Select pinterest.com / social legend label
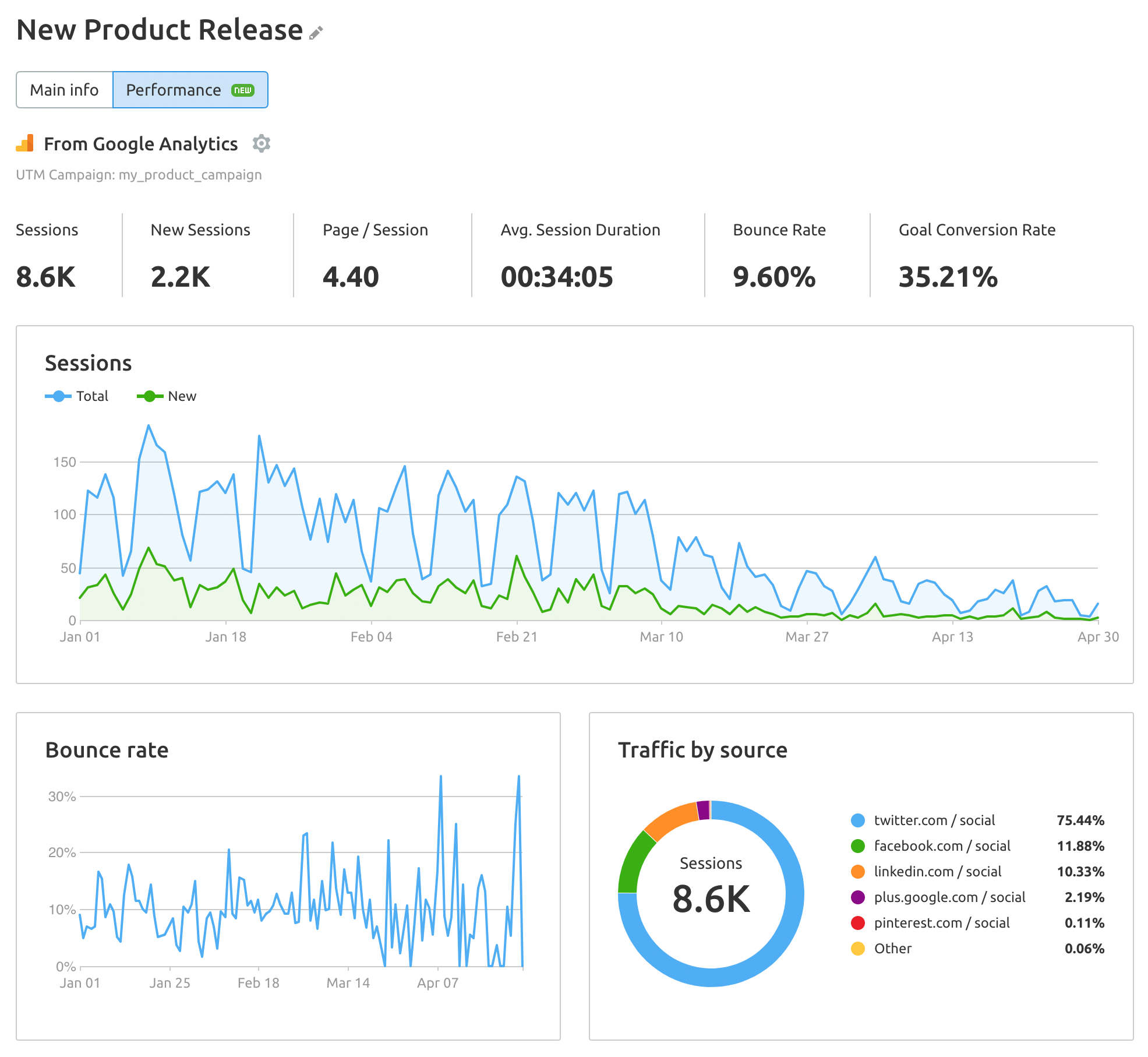Image resolution: width=1148 pixels, height=1057 pixels. point(942,923)
